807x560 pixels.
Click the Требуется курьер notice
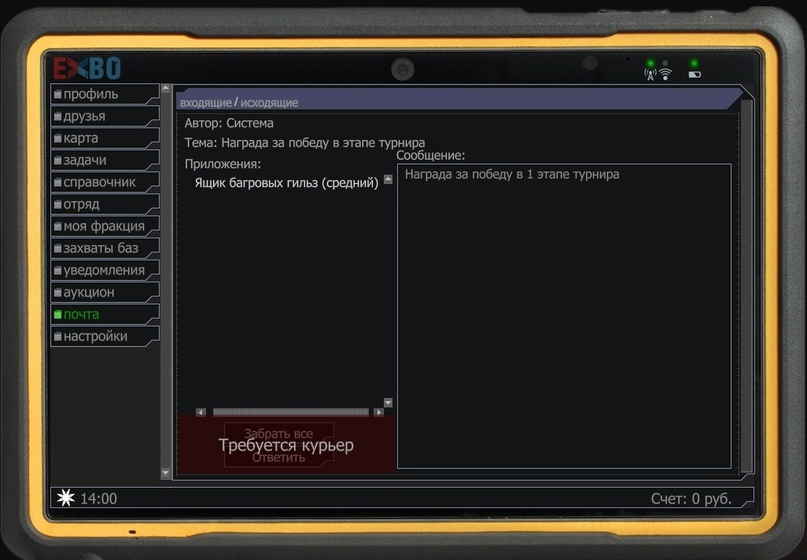(x=286, y=445)
